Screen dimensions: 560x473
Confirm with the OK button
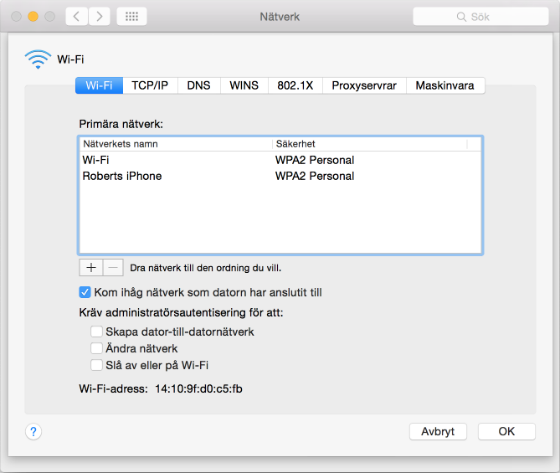[x=507, y=432]
